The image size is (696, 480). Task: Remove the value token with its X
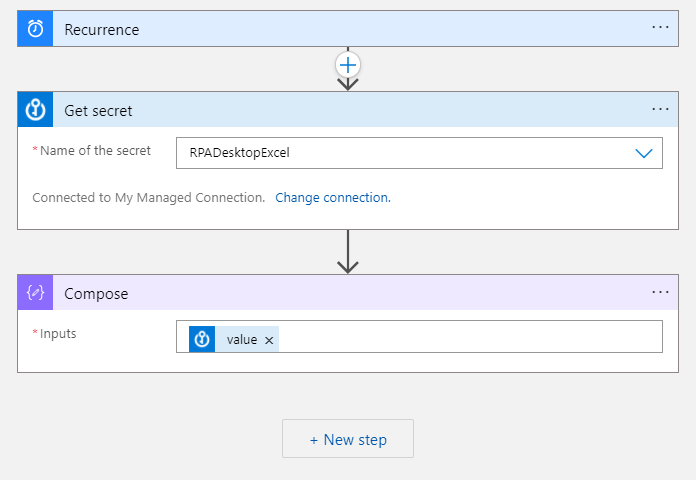click(x=269, y=340)
